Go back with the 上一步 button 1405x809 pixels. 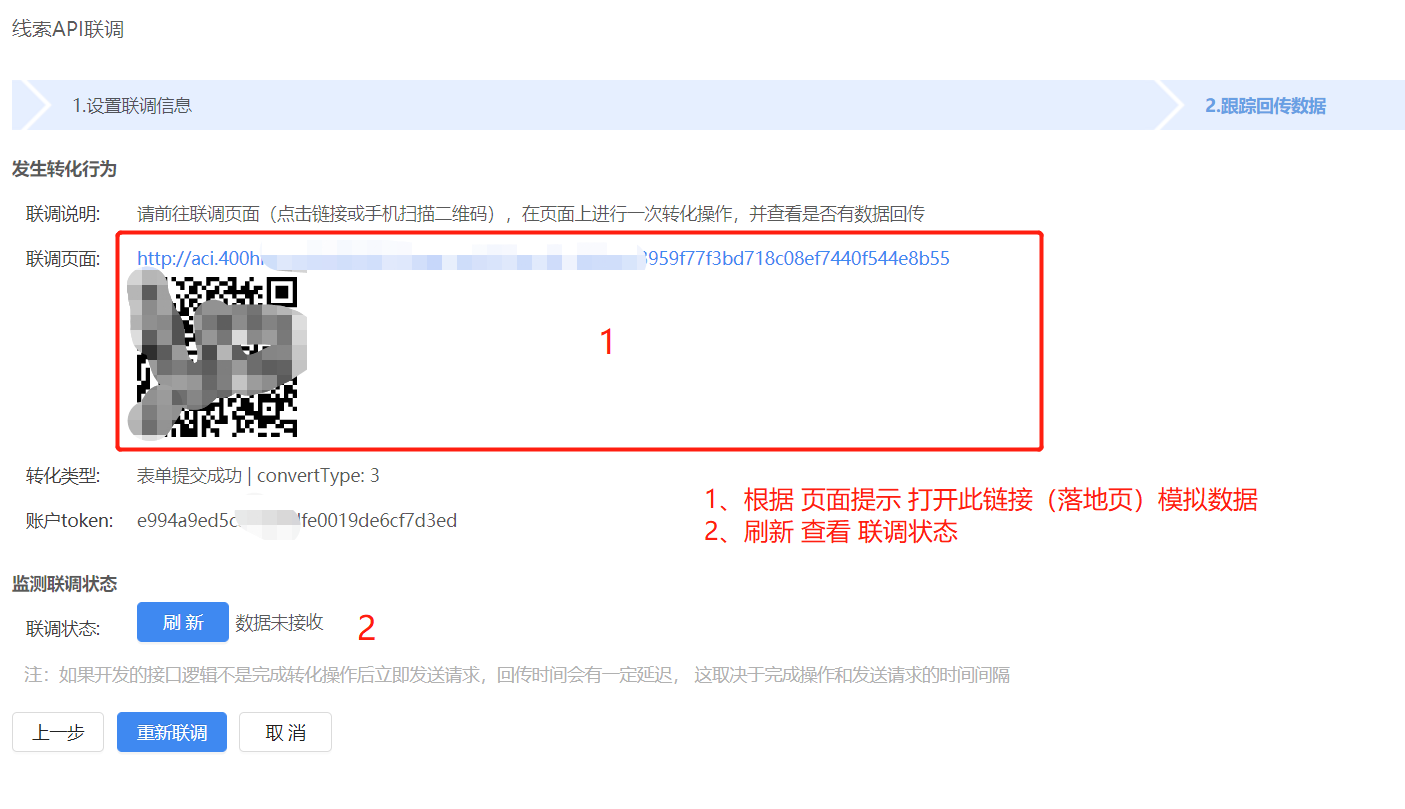pyautogui.click(x=58, y=732)
